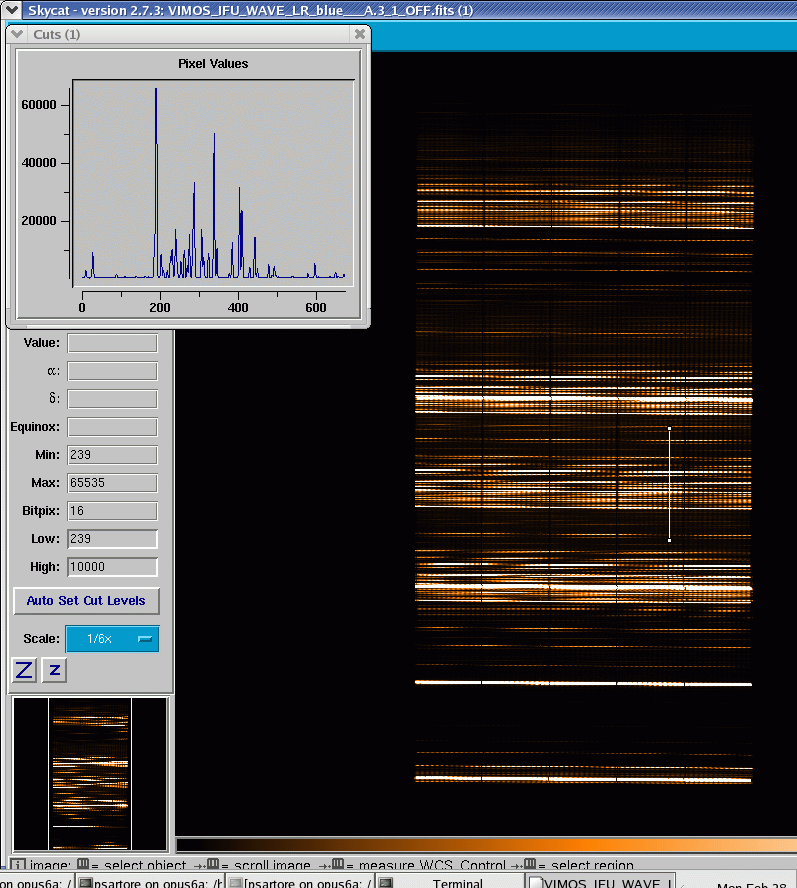The width and height of the screenshot is (797, 888).
Task: Close the Cuts (1) panel
Action: (360, 34)
